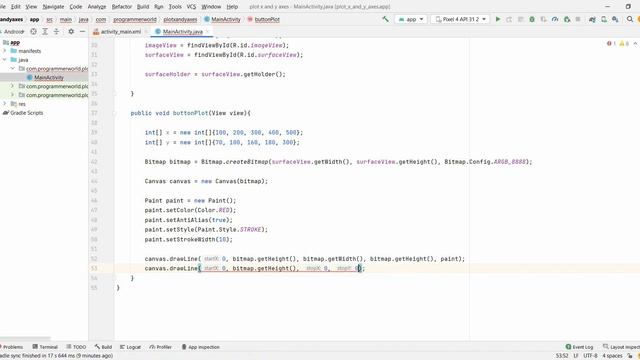Open the TODO tool window
This screenshot has width=640, height=360.
[x=76, y=347]
